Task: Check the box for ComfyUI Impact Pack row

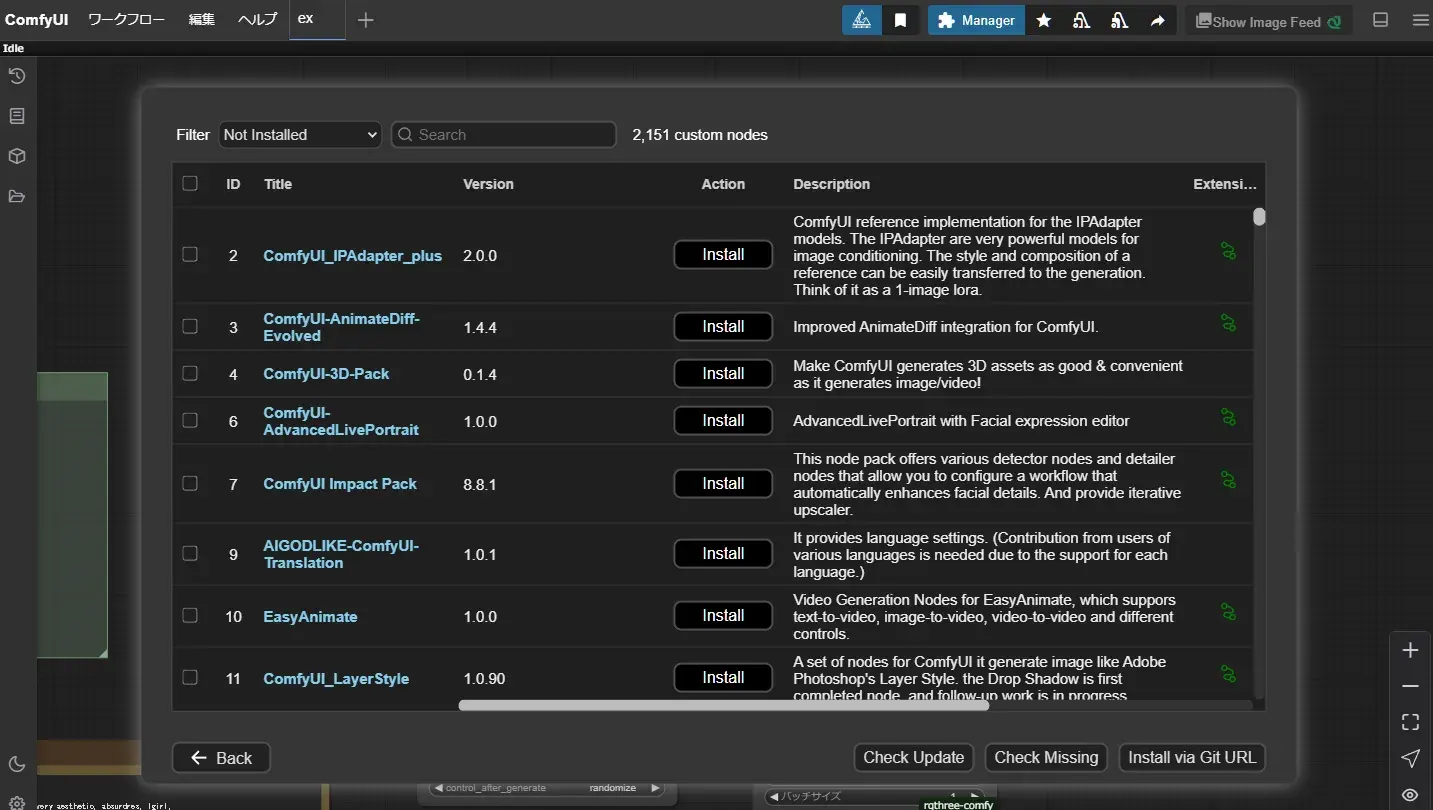Action: tap(190, 483)
